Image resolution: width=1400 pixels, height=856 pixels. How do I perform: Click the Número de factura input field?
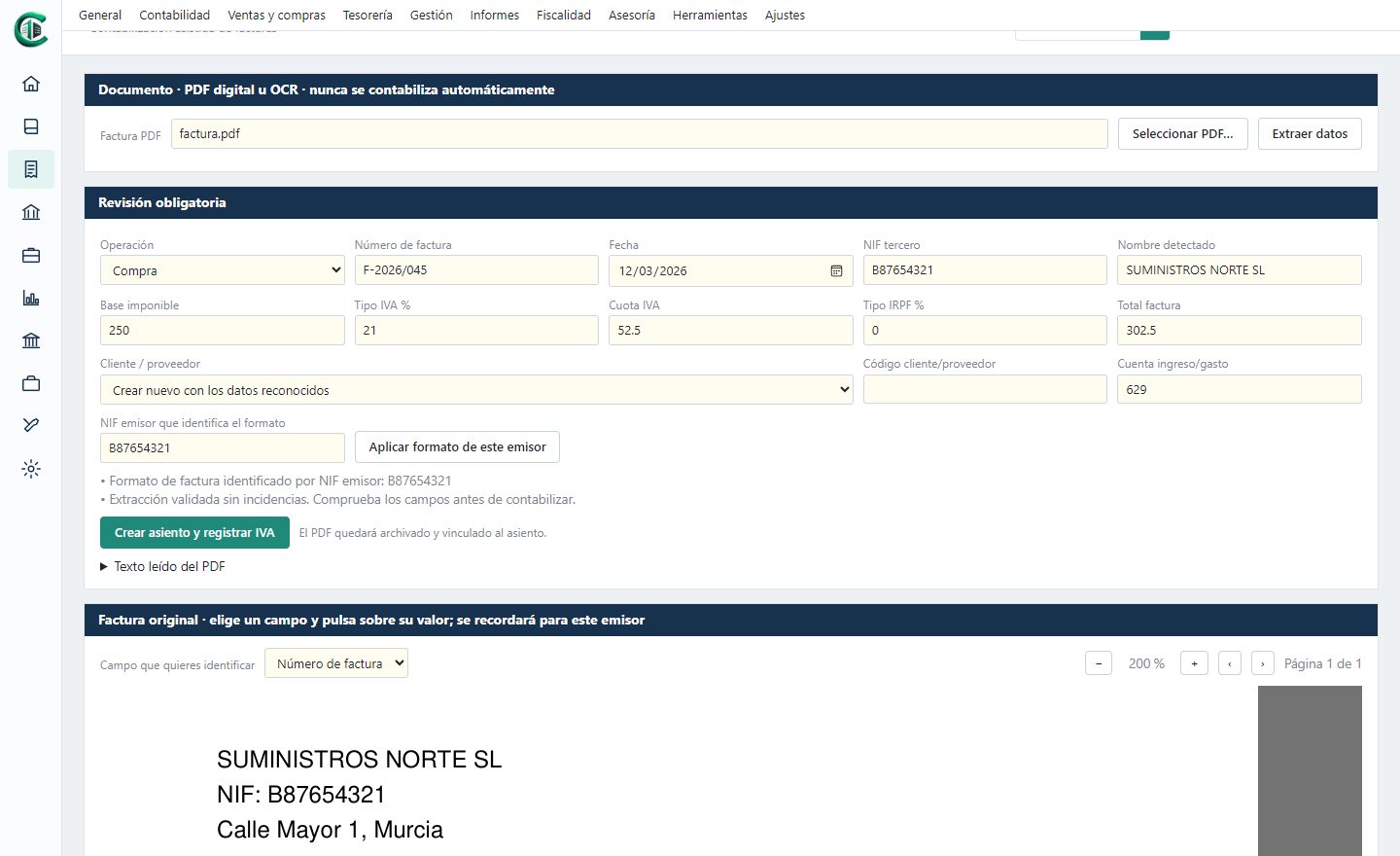(x=476, y=270)
